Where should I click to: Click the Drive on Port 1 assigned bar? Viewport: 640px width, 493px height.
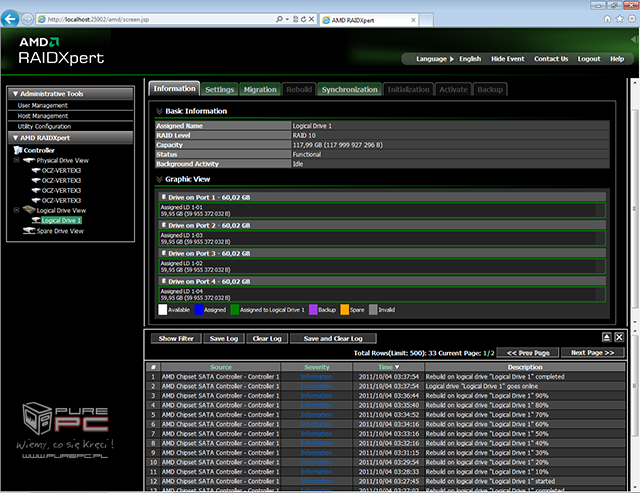[x=382, y=211]
